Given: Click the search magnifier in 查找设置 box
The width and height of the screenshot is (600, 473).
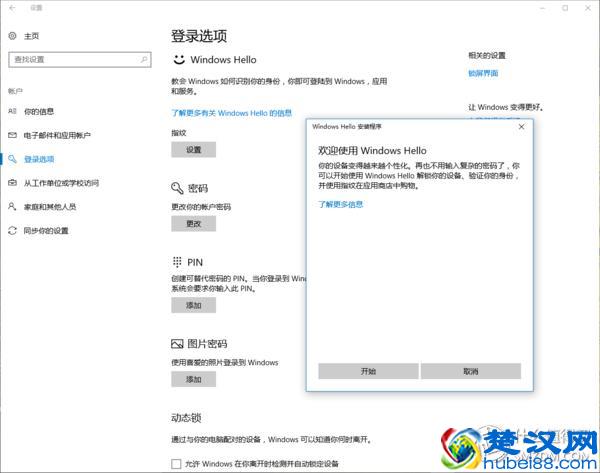Looking at the screenshot, I should coord(144,59).
